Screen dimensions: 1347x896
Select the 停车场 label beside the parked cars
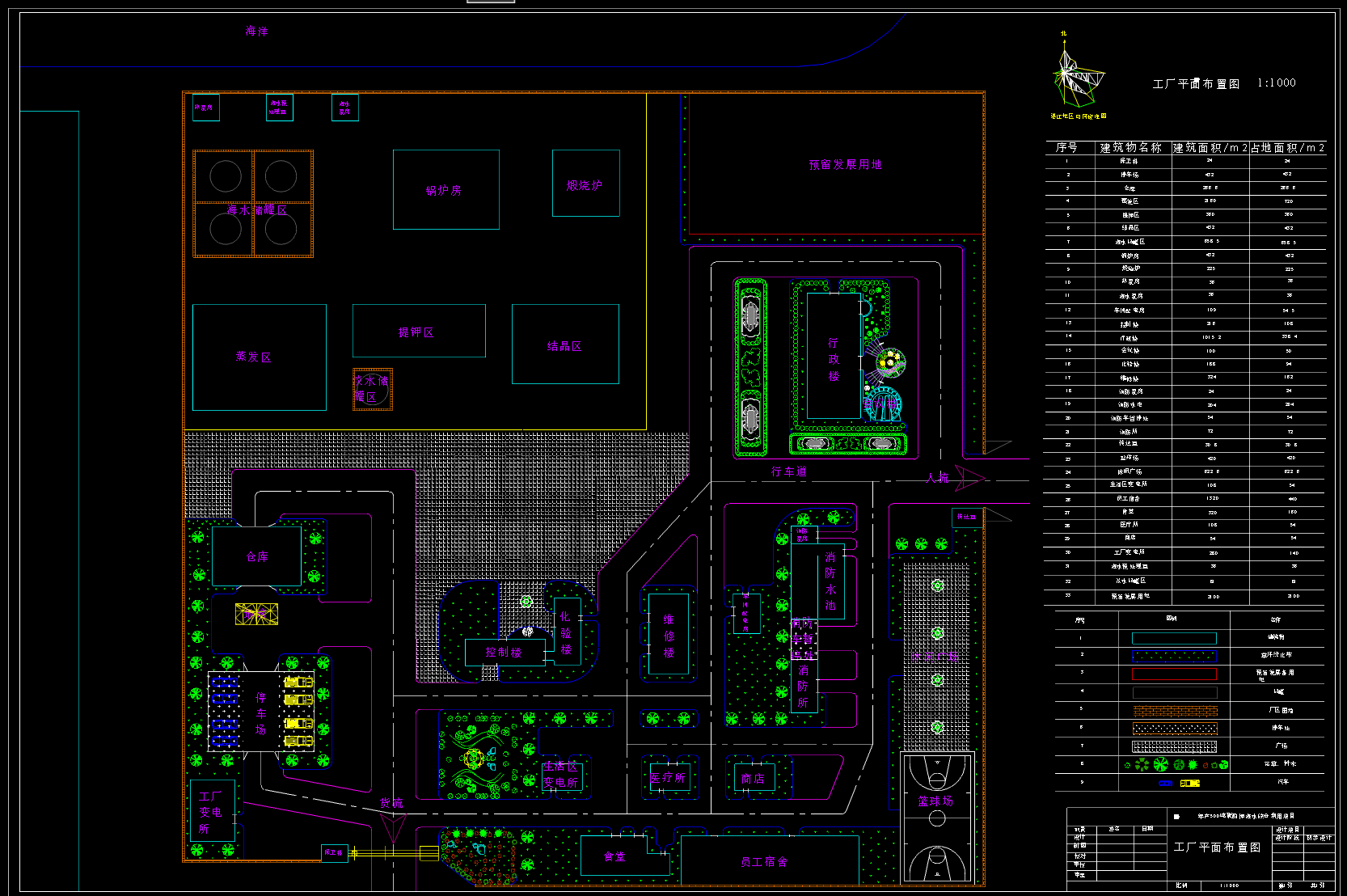260,713
